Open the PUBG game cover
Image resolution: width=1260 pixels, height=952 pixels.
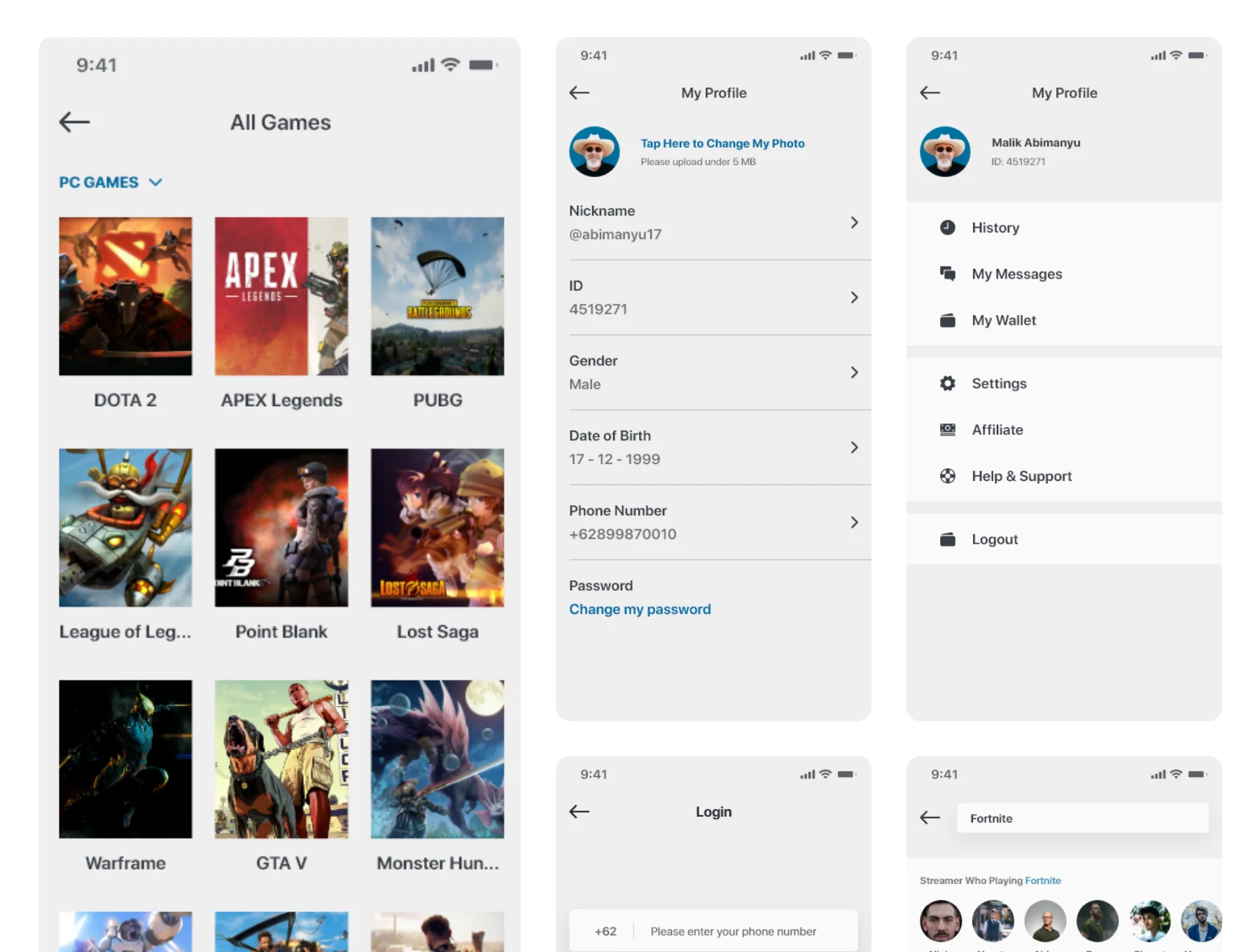tap(437, 296)
